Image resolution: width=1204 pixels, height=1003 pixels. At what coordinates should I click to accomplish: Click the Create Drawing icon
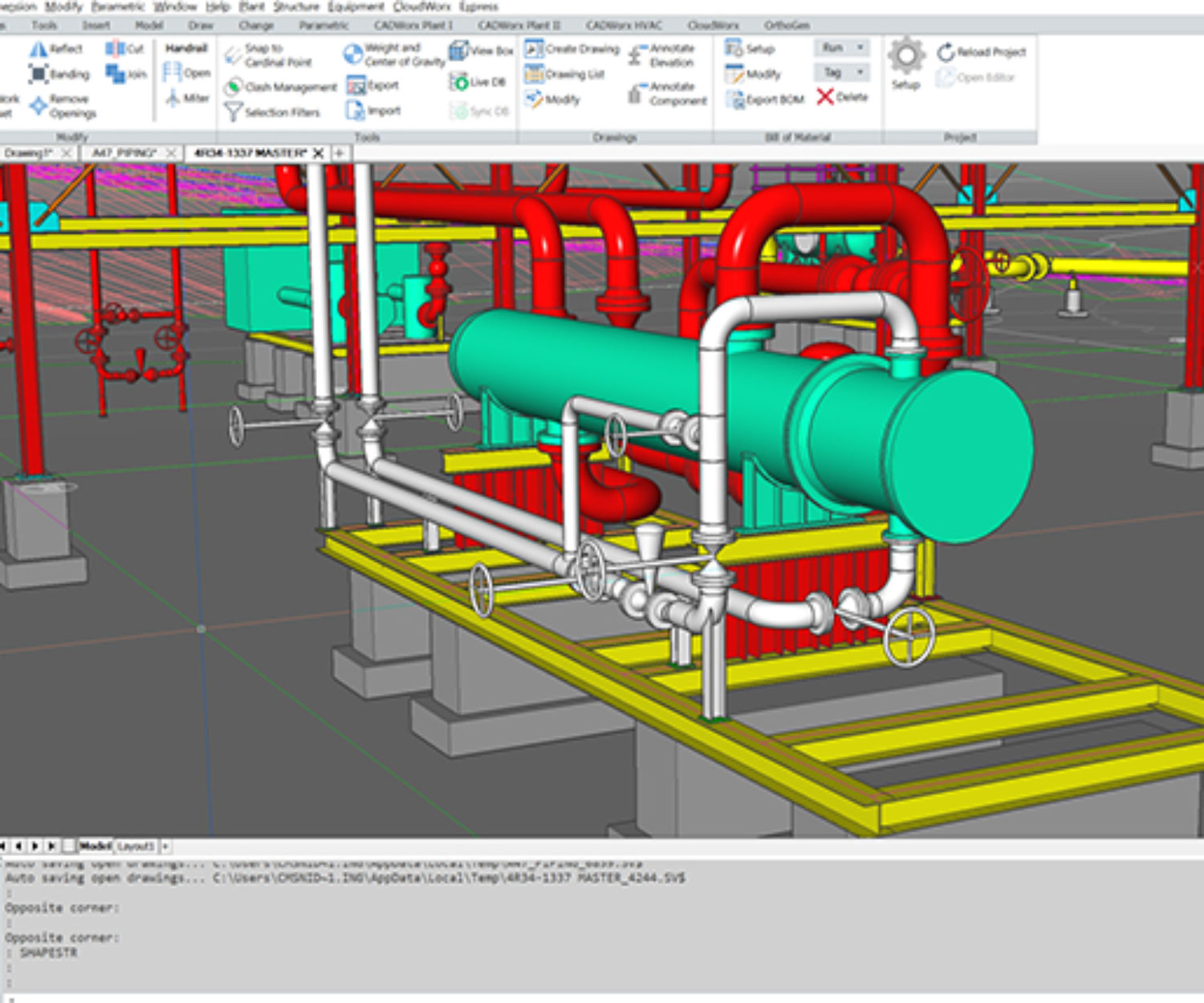534,50
